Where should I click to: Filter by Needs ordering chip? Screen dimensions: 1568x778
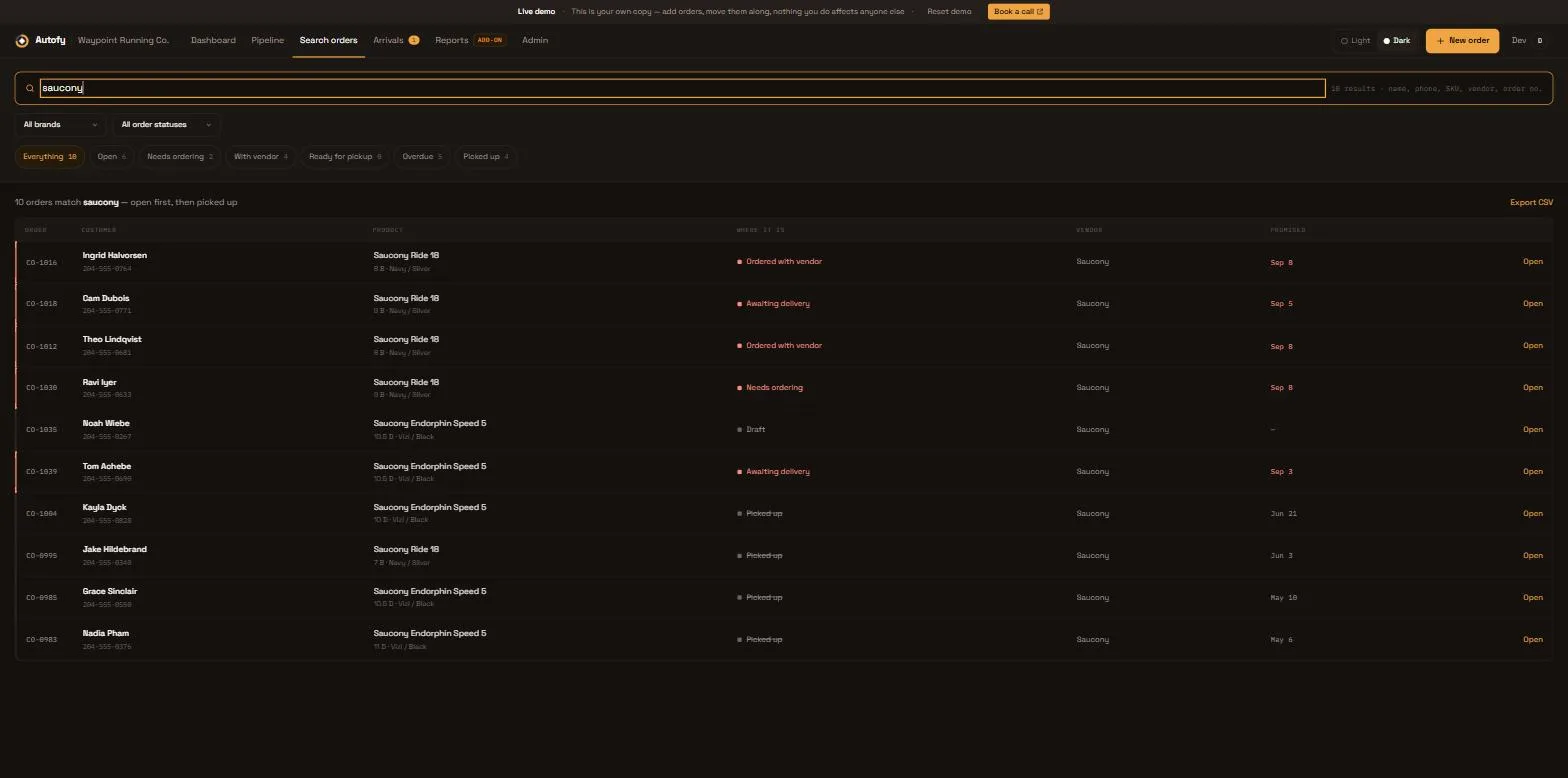pyautogui.click(x=180, y=157)
